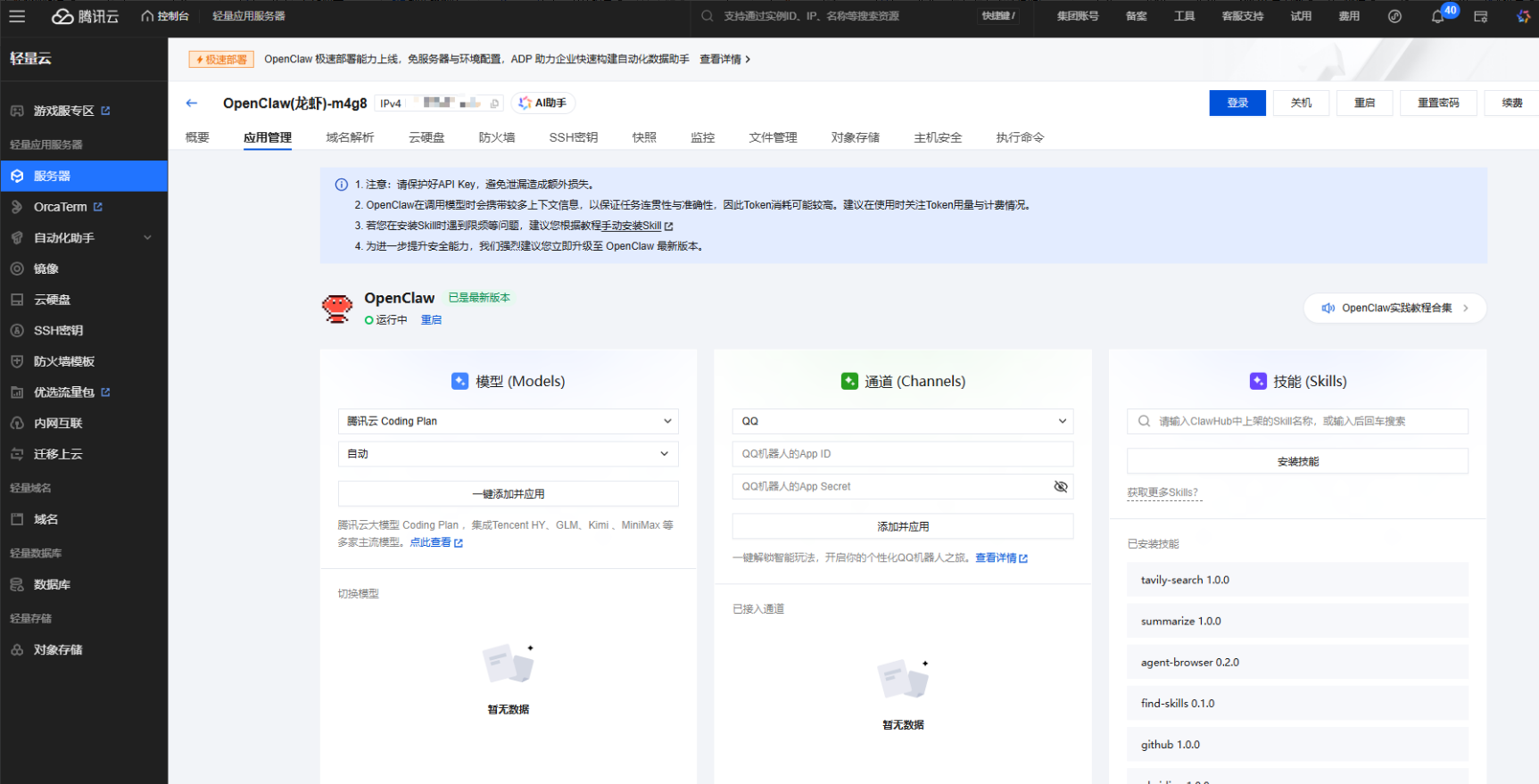Click the 游戏服专区 icon in the sidebar
This screenshot has width=1539, height=784.
click(17, 111)
